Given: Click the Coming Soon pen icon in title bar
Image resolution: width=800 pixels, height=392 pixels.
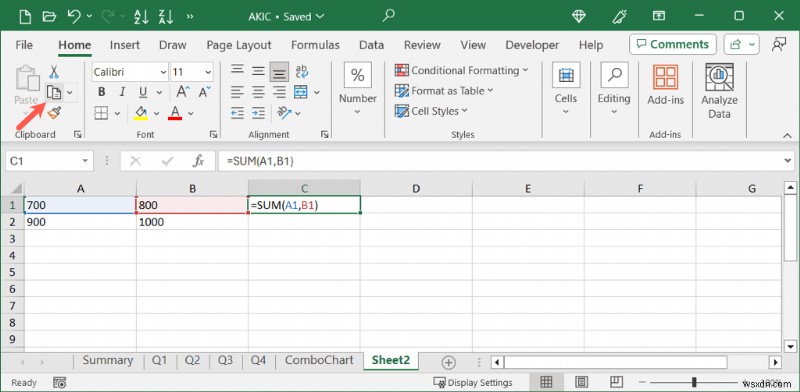Looking at the screenshot, I should coord(618,16).
